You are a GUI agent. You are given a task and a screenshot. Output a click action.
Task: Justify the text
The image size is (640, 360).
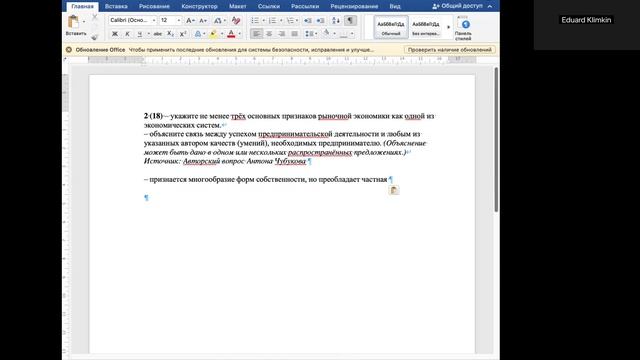tap(294, 34)
